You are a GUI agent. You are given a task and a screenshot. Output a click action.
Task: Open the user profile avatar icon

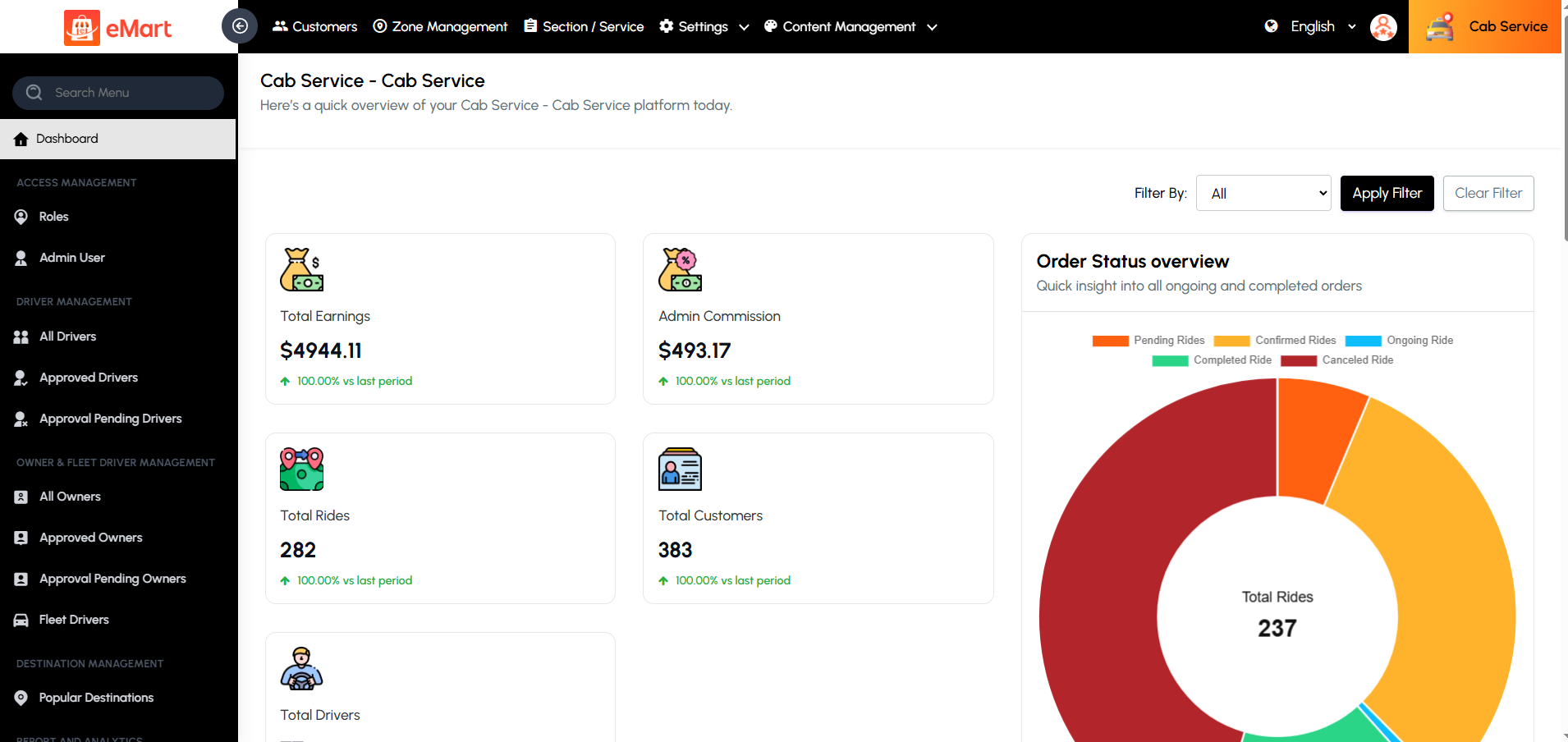1383,27
